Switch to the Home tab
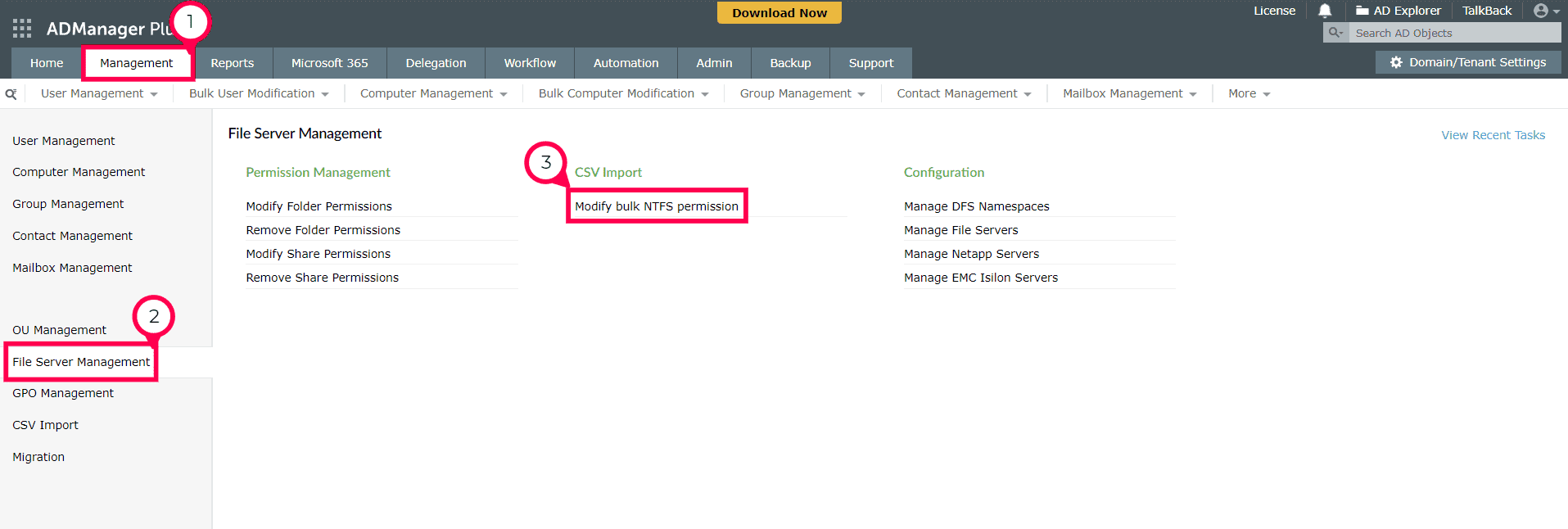 tap(47, 63)
